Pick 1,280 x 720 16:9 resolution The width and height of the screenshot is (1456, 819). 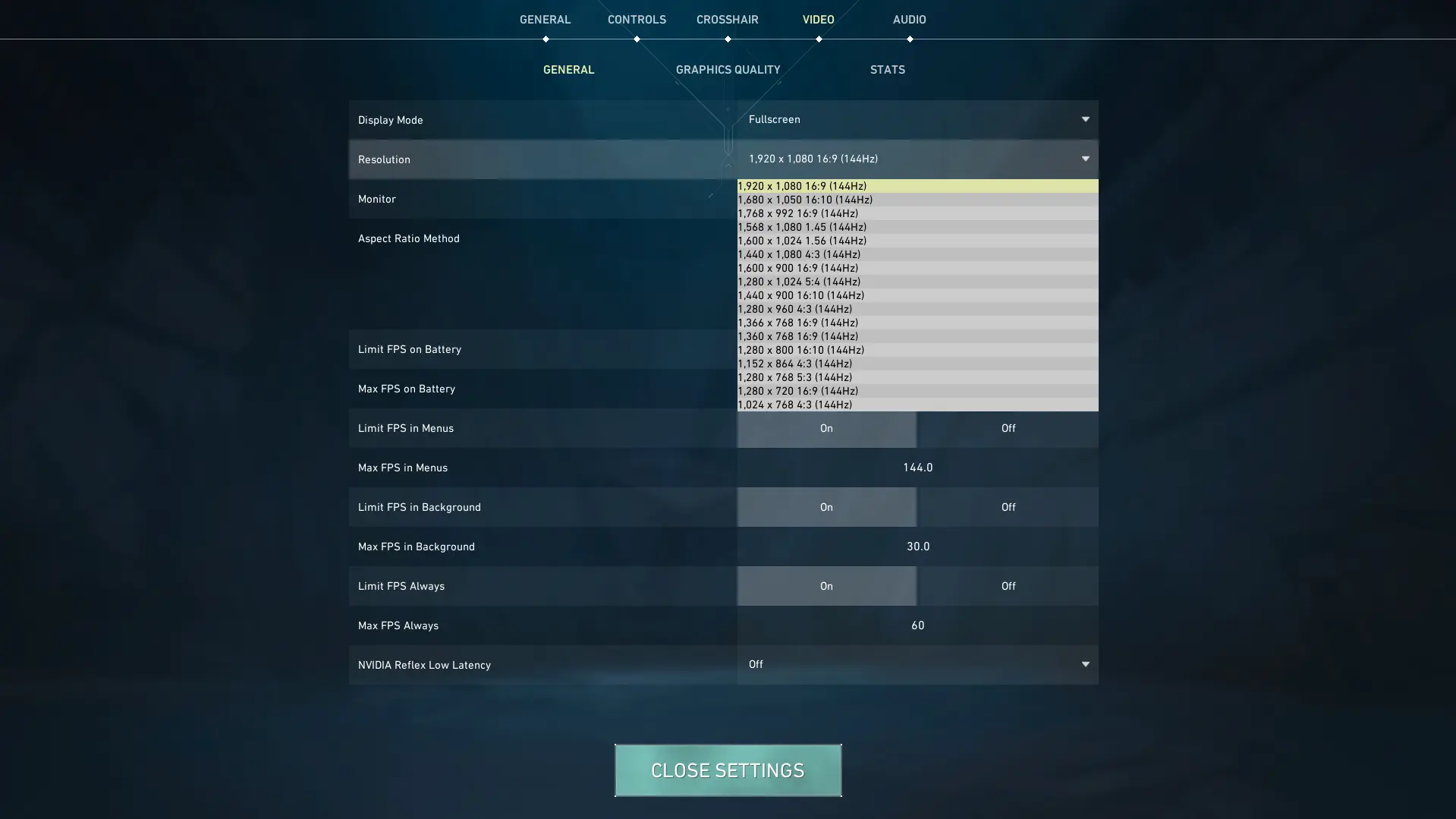point(917,391)
